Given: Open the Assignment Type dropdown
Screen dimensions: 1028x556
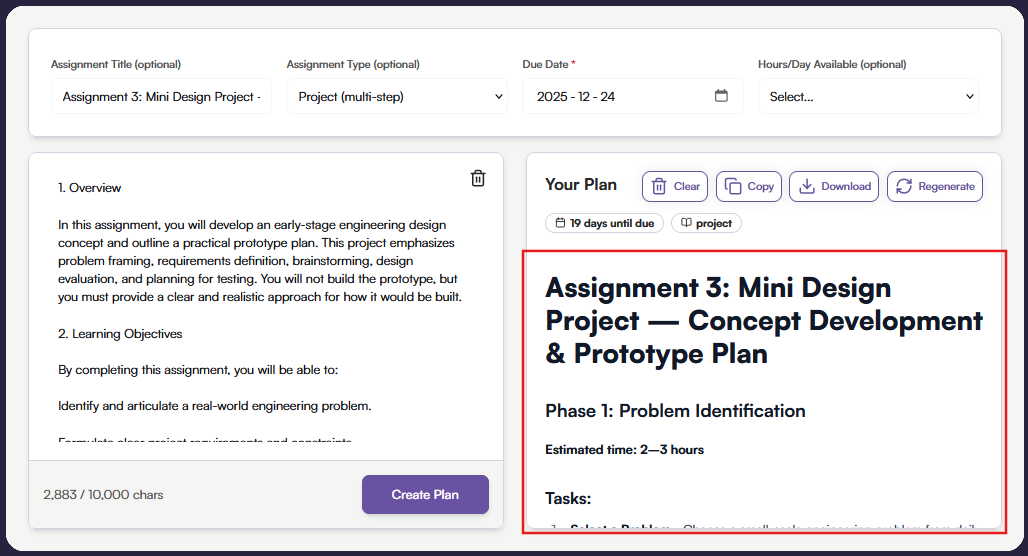Looking at the screenshot, I should tap(397, 96).
